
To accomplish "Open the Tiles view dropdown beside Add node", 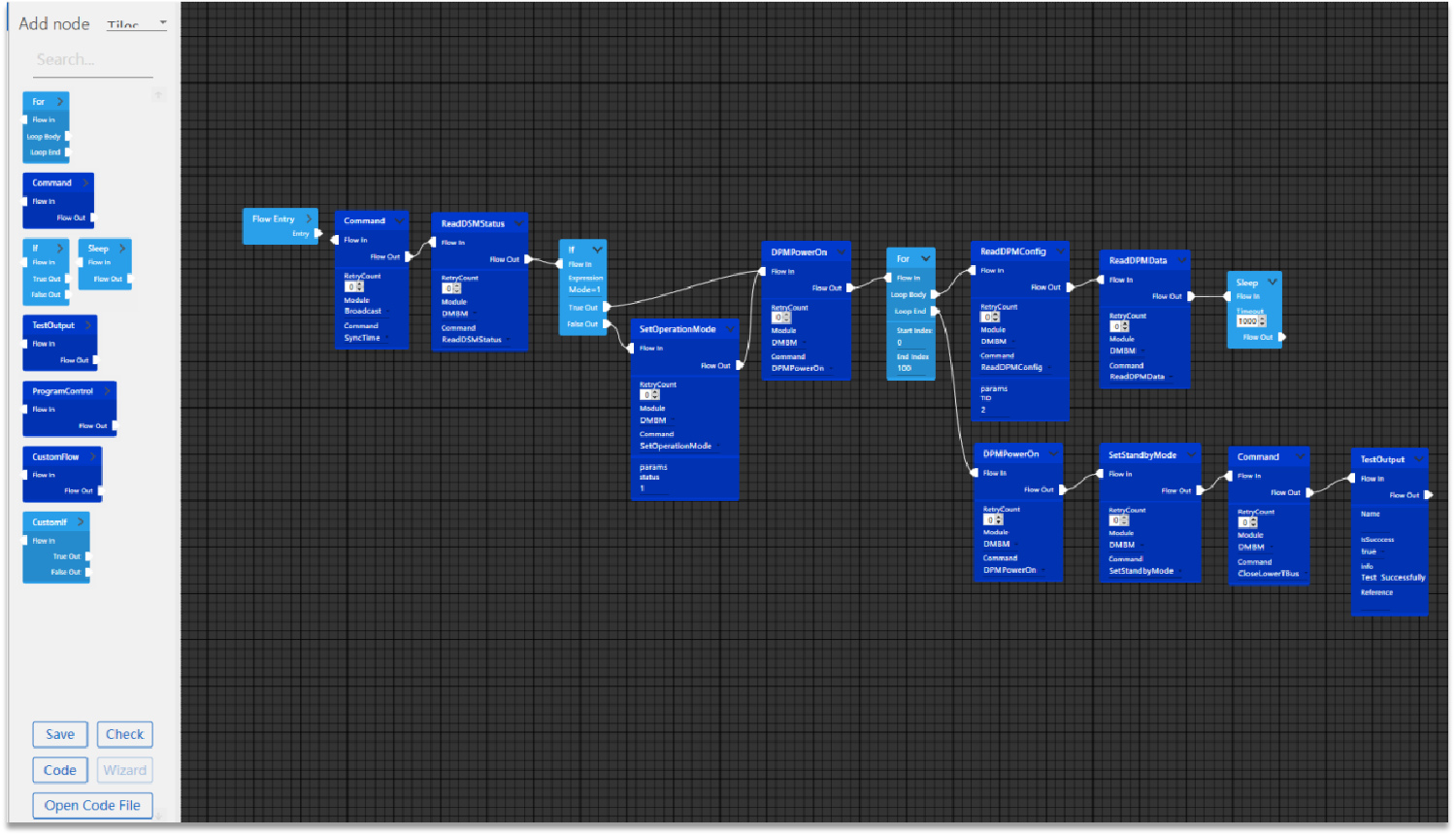I will click(136, 23).
